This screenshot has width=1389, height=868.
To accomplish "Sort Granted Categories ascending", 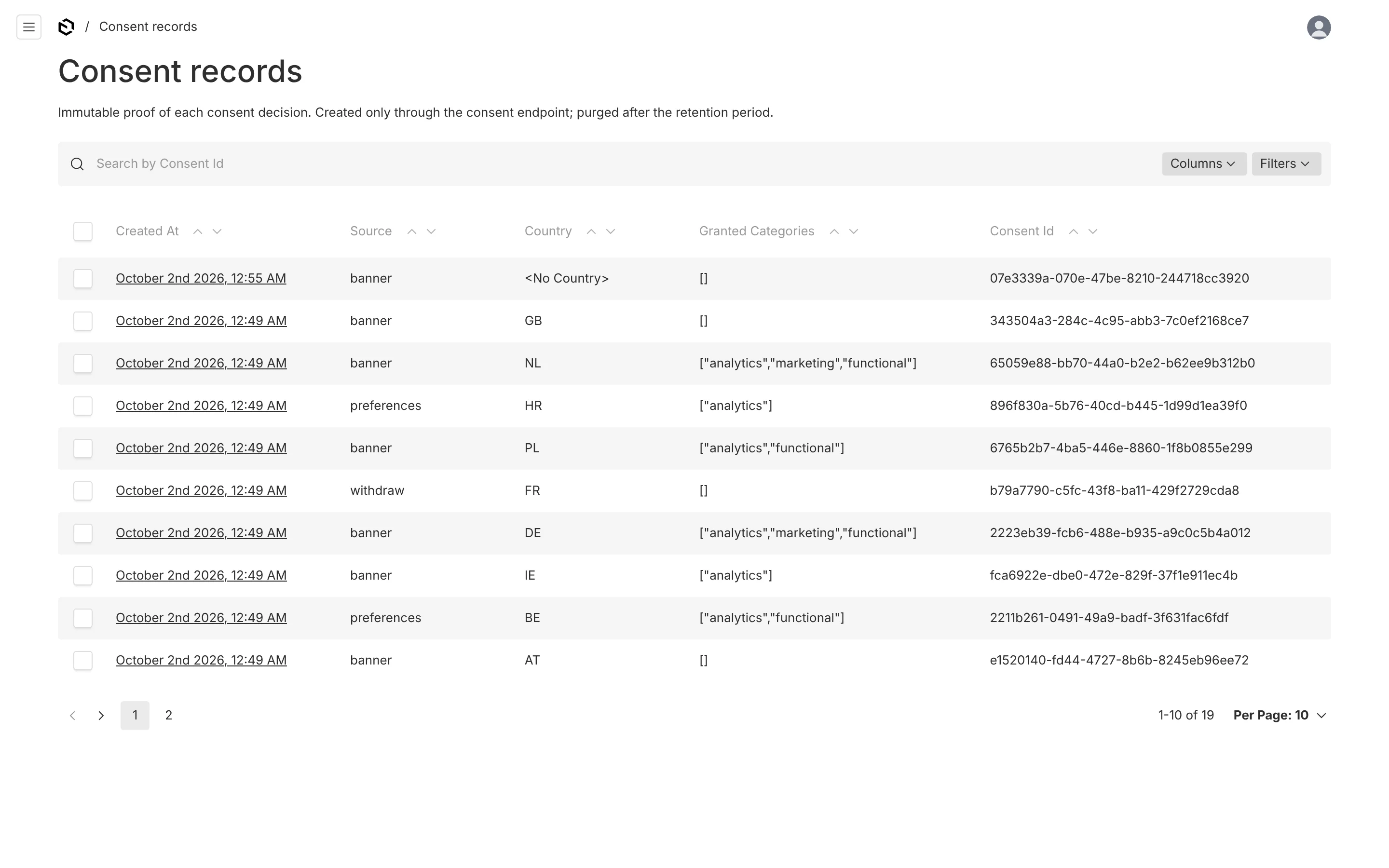I will [834, 231].
